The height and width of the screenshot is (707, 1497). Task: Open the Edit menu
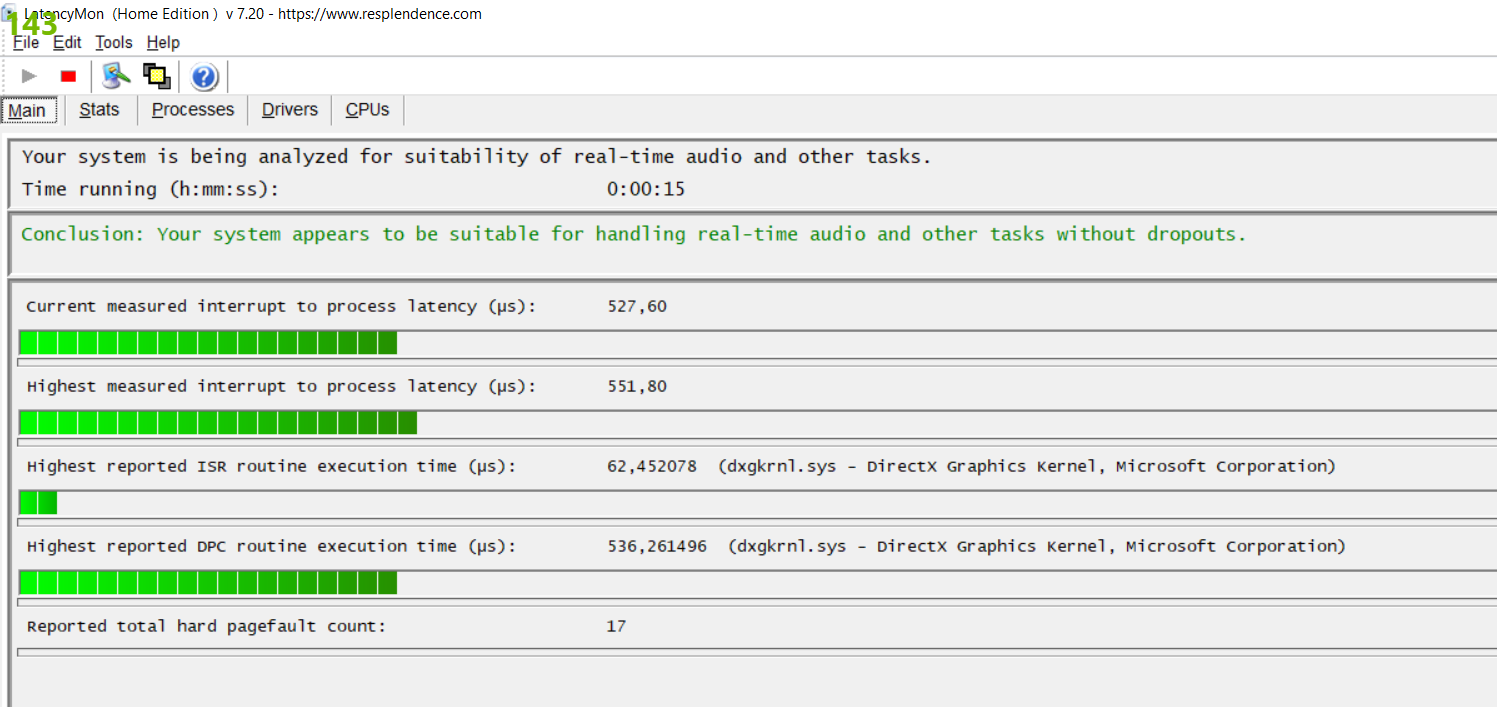click(68, 42)
